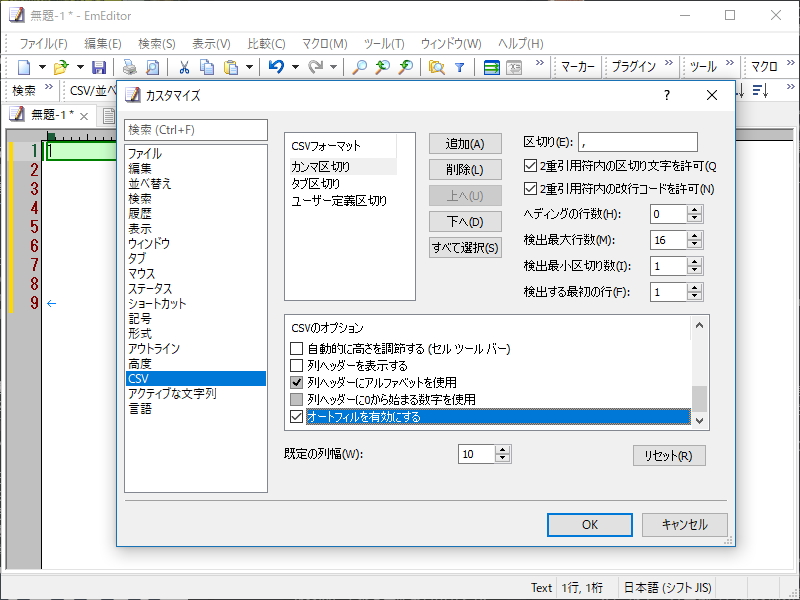The height and width of the screenshot is (600, 800).
Task: Click the Find in Files icon
Action: point(437,67)
